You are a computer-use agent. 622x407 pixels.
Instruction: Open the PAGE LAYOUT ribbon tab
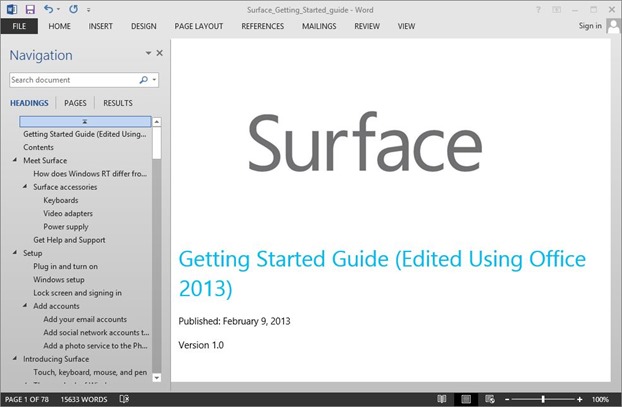(x=199, y=26)
